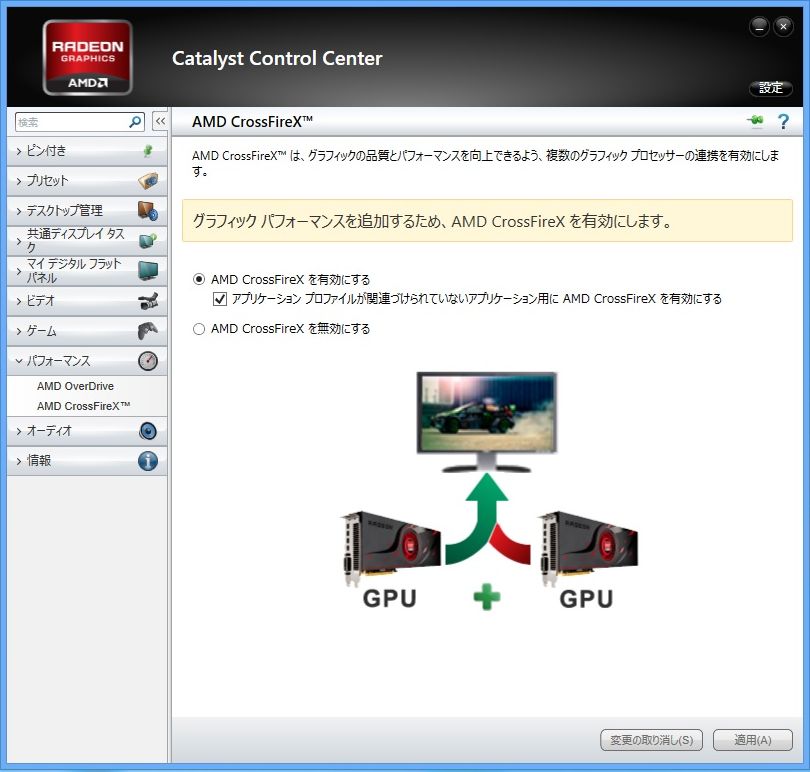Close the Catalyst Control Center window

[x=783, y=26]
